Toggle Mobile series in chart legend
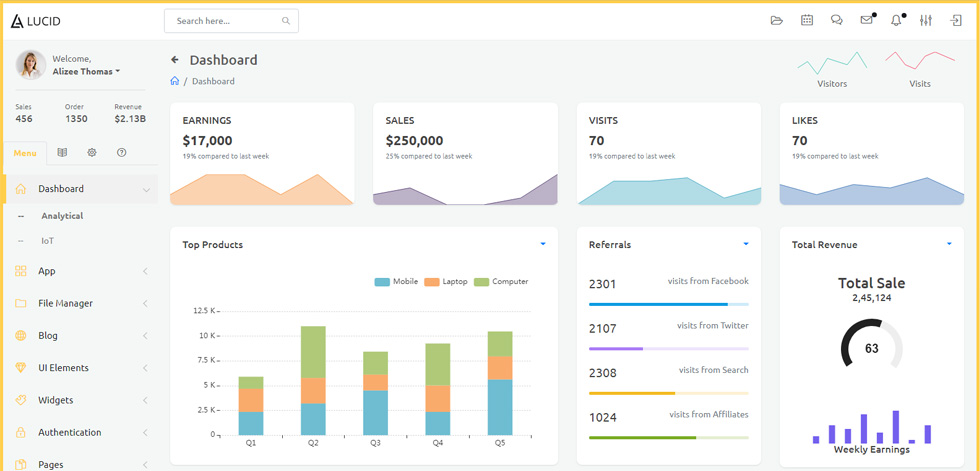The image size is (980, 471). [396, 282]
